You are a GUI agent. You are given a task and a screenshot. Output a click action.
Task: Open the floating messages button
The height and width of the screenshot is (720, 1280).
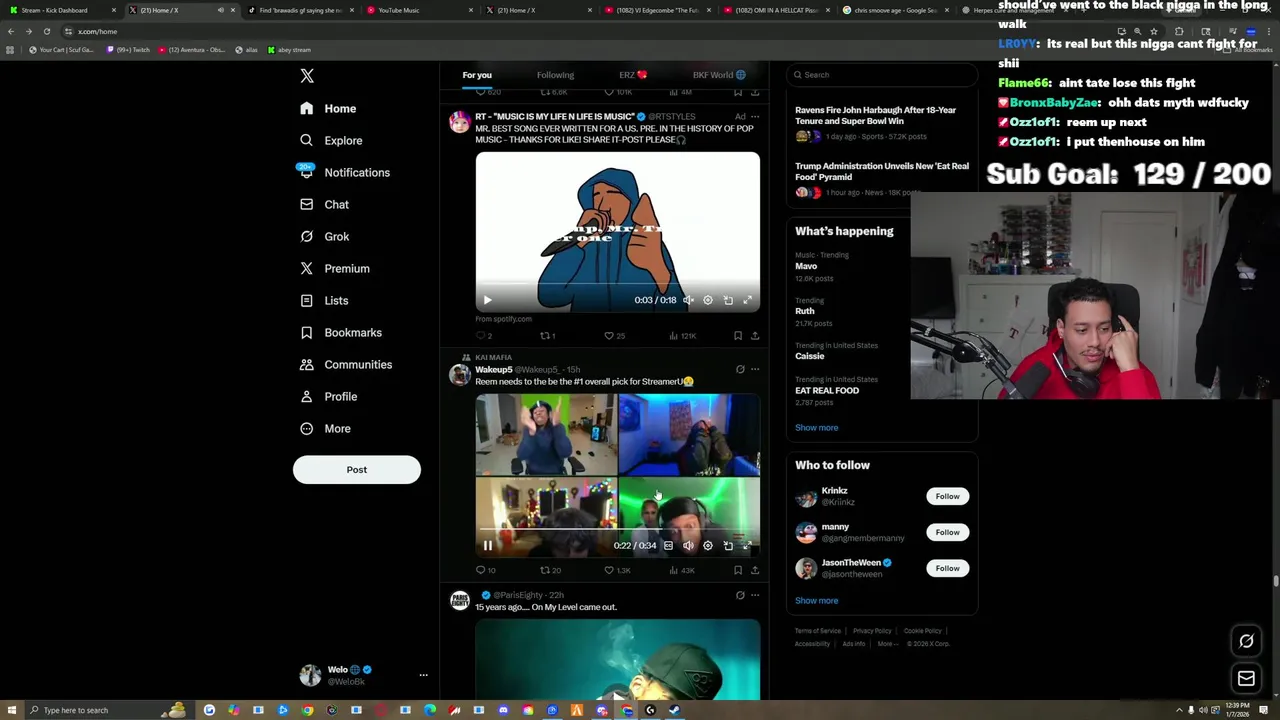pyautogui.click(x=1246, y=679)
